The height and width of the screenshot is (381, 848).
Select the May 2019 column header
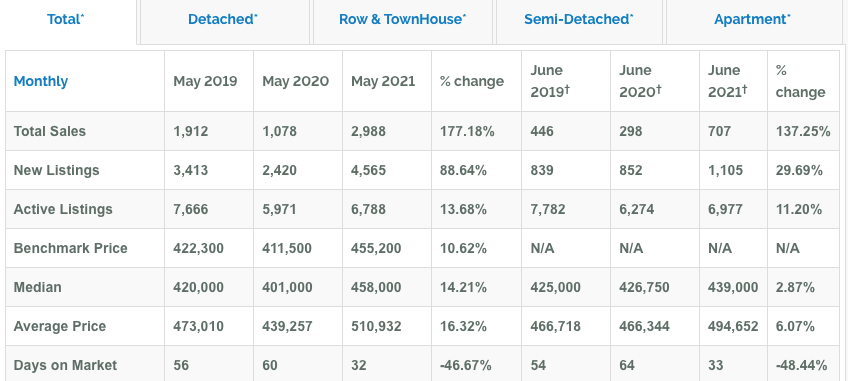(205, 82)
